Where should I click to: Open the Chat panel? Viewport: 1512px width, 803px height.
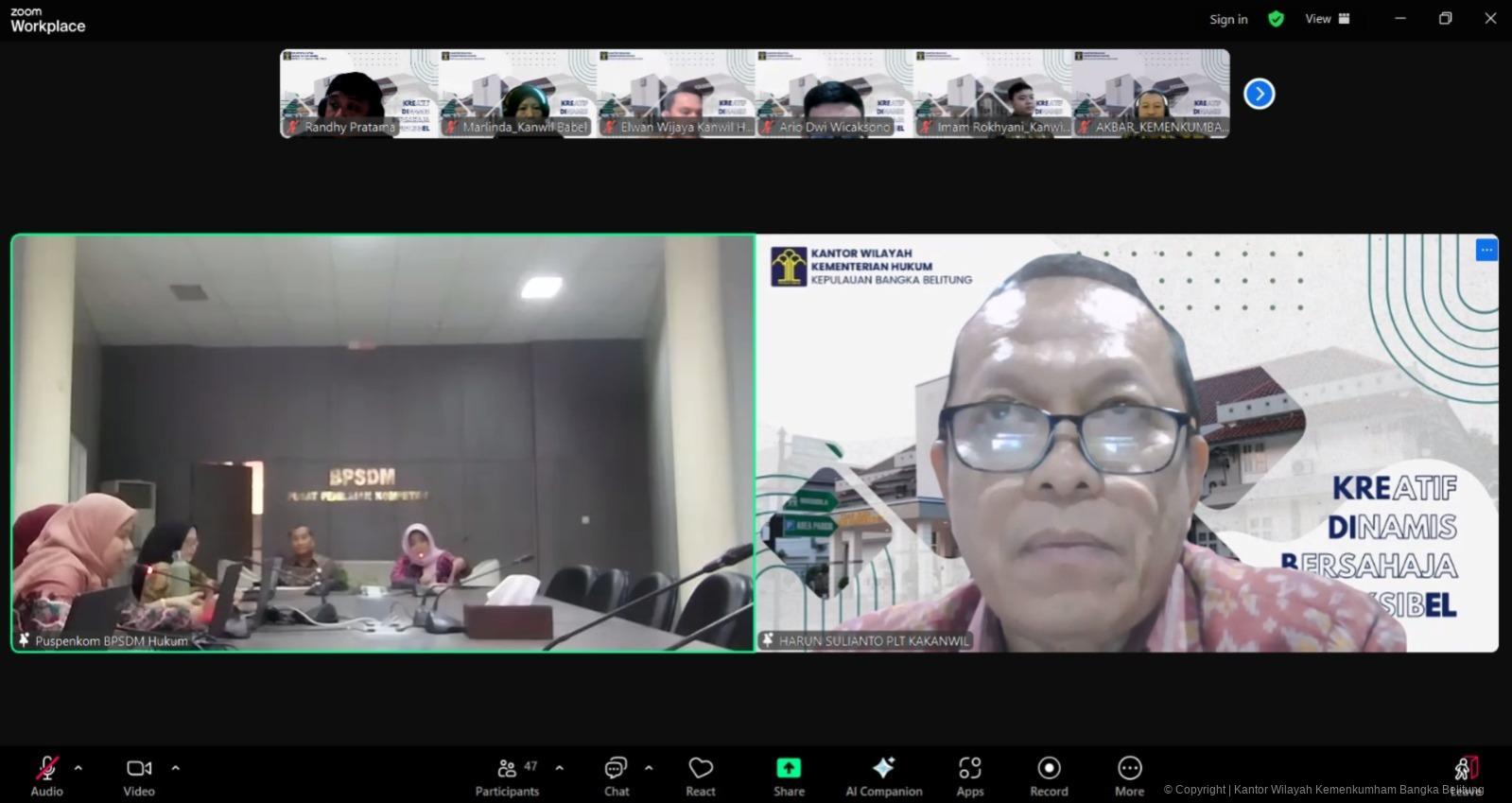click(x=617, y=775)
